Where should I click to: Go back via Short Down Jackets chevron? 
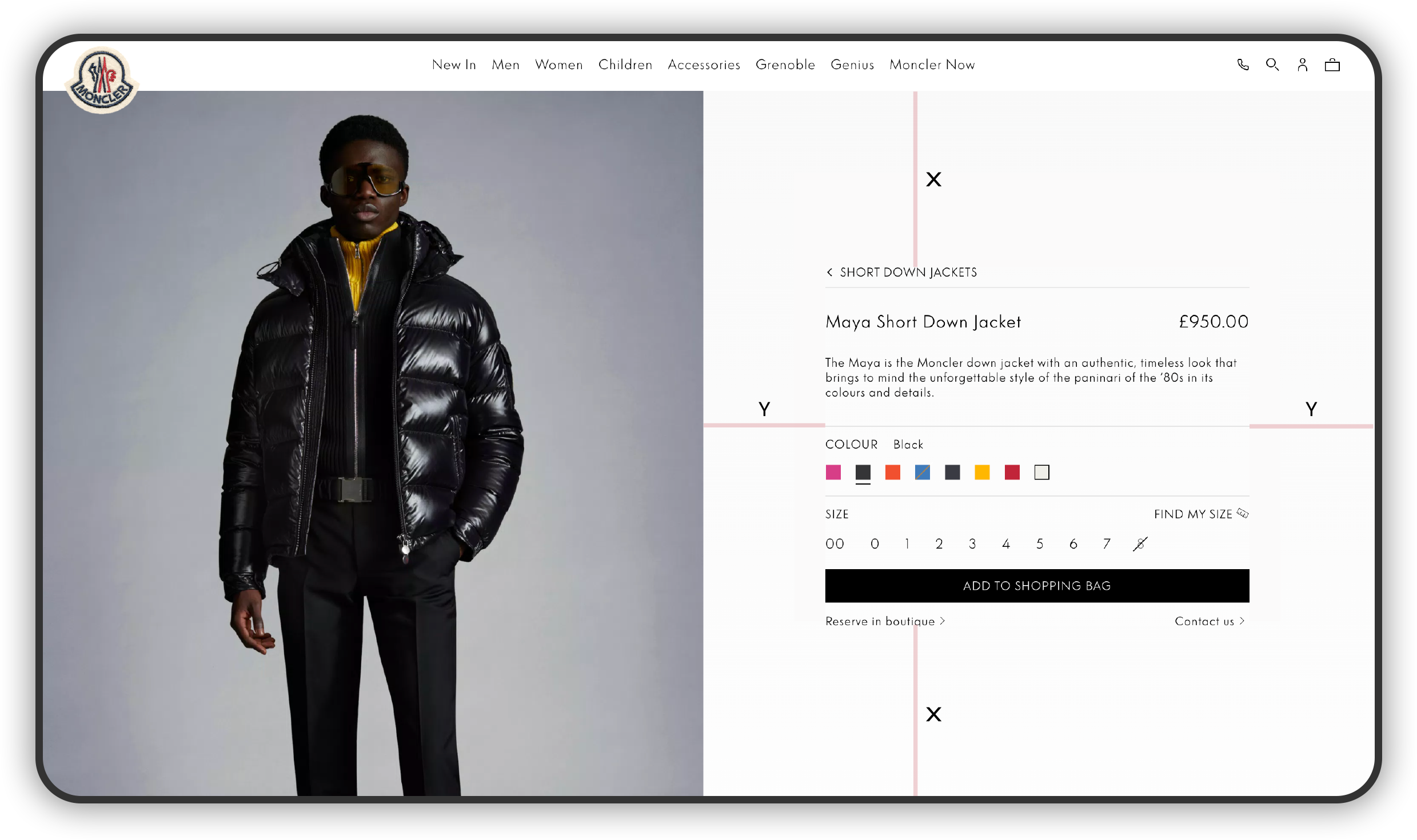pyautogui.click(x=829, y=273)
